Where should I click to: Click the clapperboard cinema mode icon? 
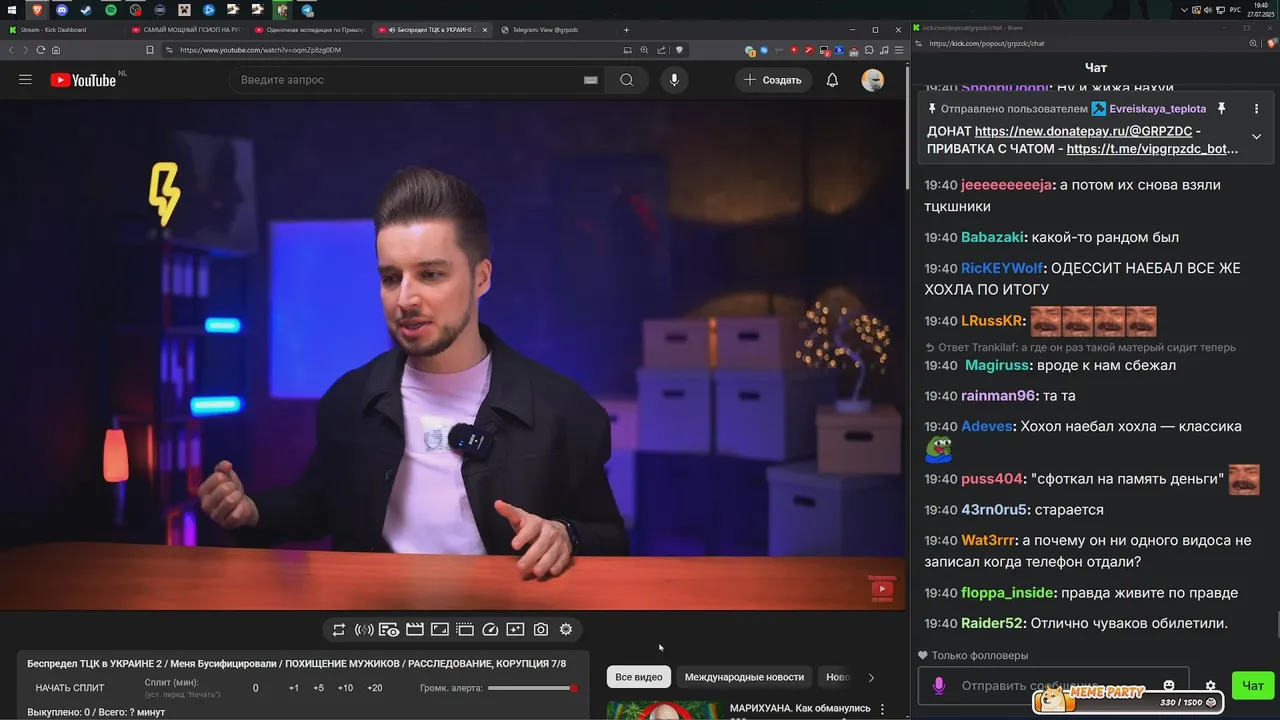click(x=414, y=630)
